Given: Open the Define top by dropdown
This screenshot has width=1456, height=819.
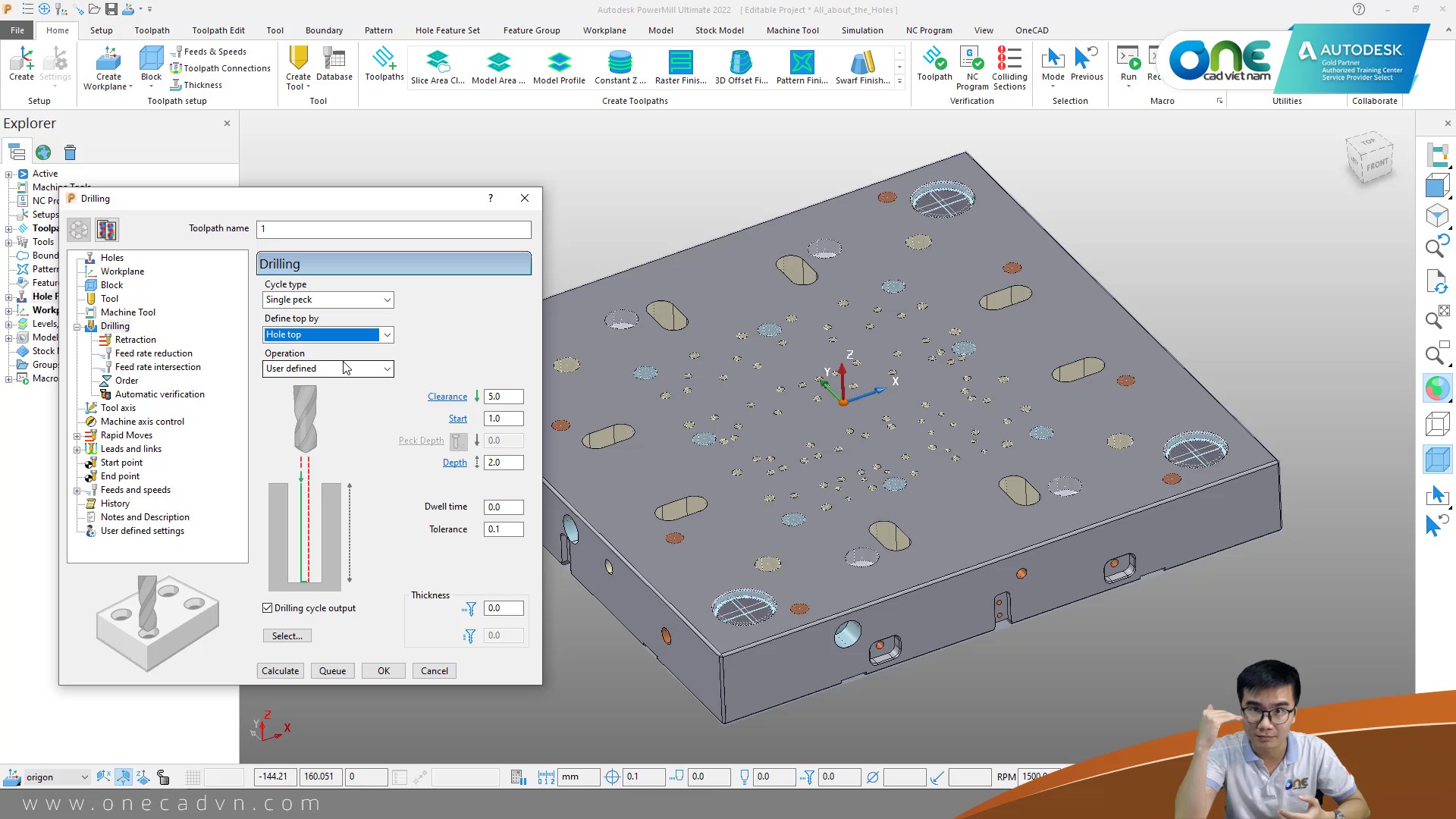Looking at the screenshot, I should coord(328,334).
